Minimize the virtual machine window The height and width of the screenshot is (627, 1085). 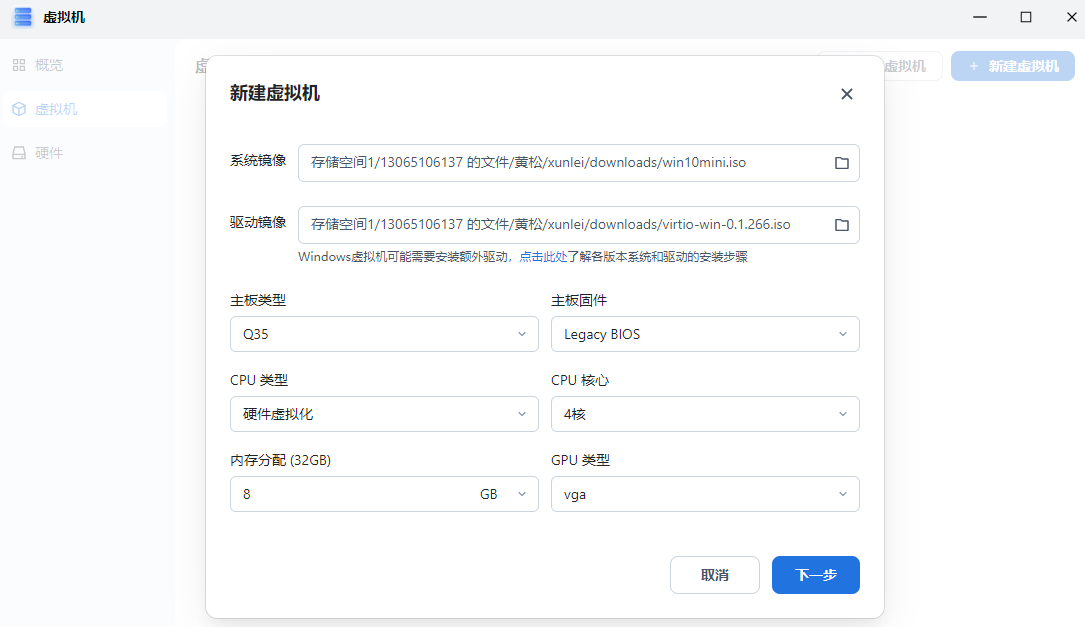tap(980, 17)
